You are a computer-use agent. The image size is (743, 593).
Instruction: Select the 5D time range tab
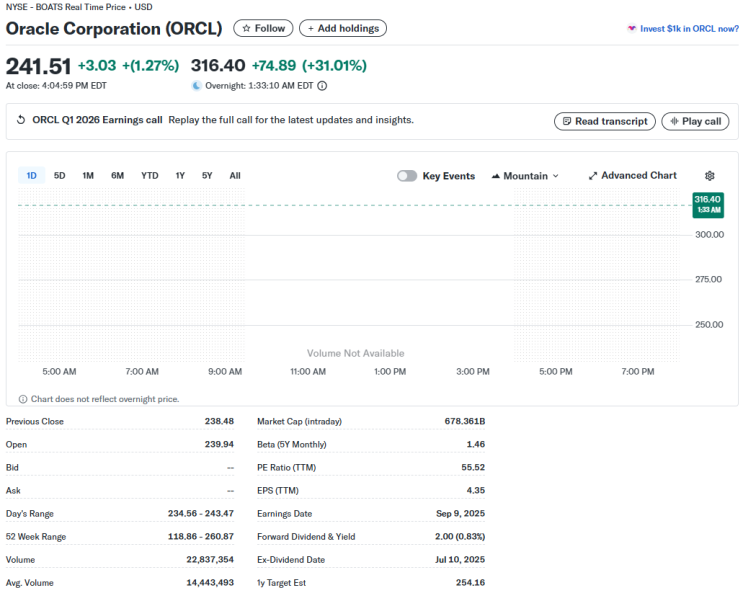click(60, 176)
